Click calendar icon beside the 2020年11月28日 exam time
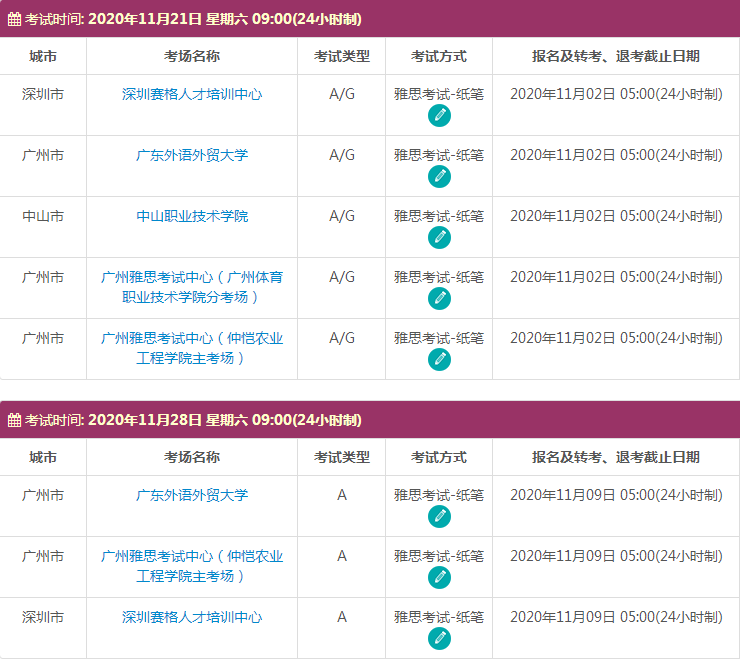Image resolution: width=740 pixels, height=659 pixels. [14, 420]
